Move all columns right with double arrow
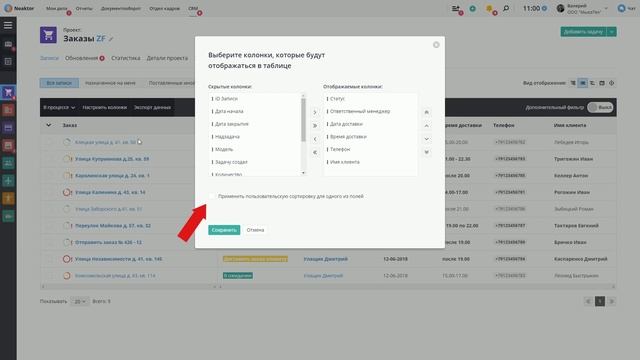Viewport: 640px width, 360px height. [315, 126]
